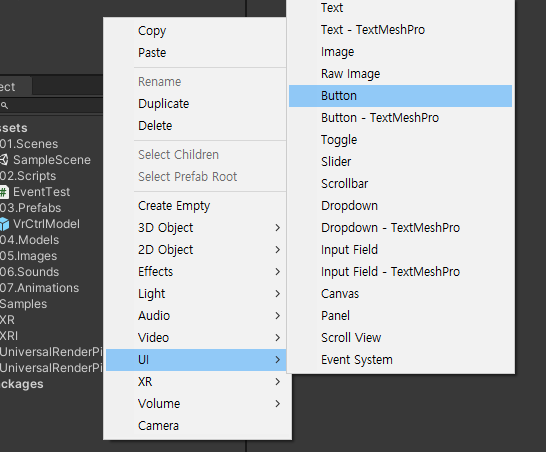Click the EventTest C# script icon
The height and width of the screenshot is (452, 546).
4,192
